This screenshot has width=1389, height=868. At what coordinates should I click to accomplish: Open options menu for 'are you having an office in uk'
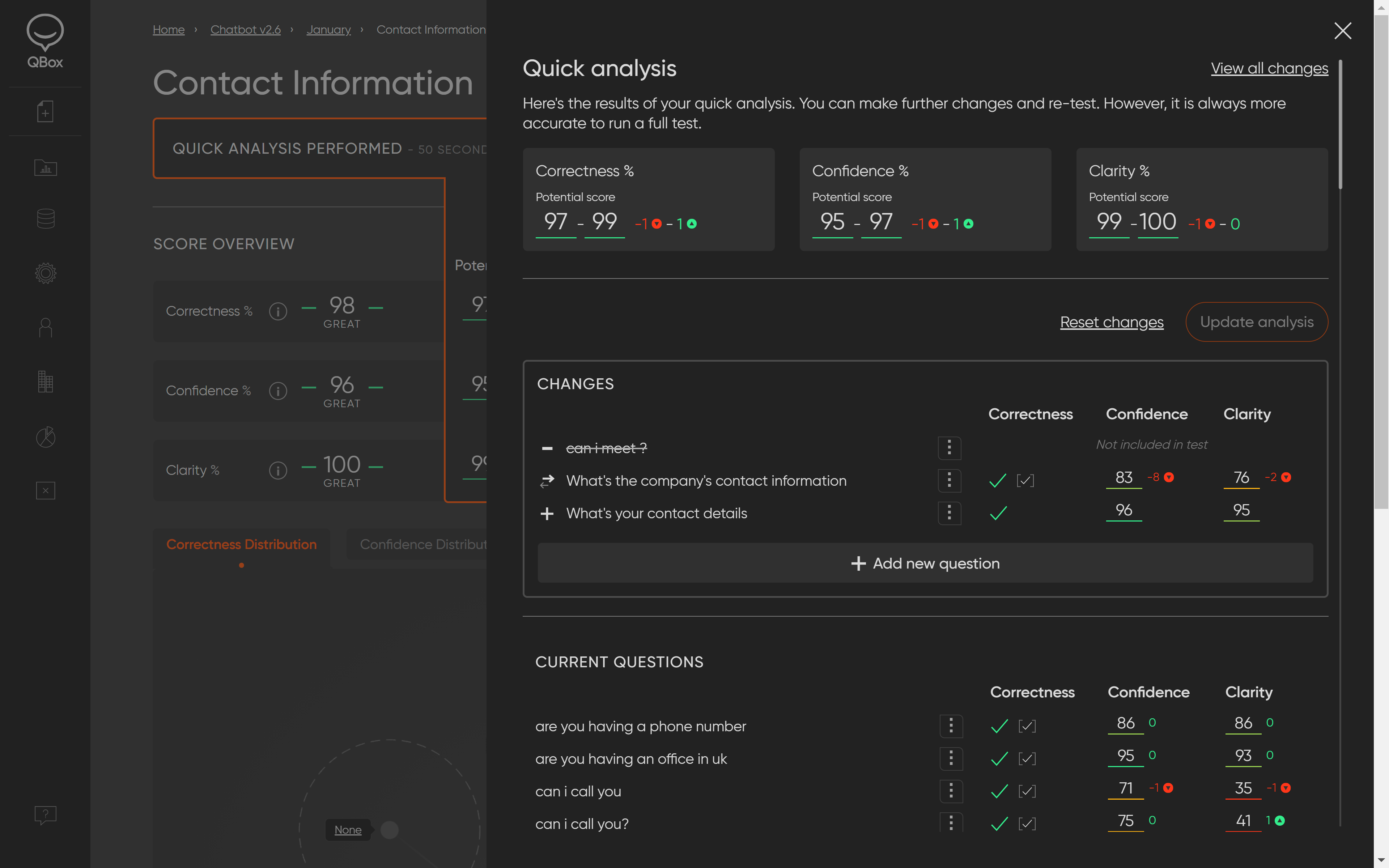pos(951,759)
